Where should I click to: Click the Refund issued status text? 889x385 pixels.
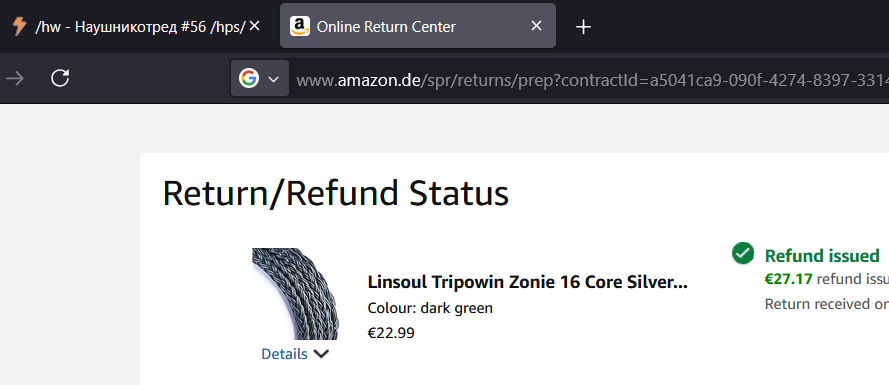pos(822,255)
